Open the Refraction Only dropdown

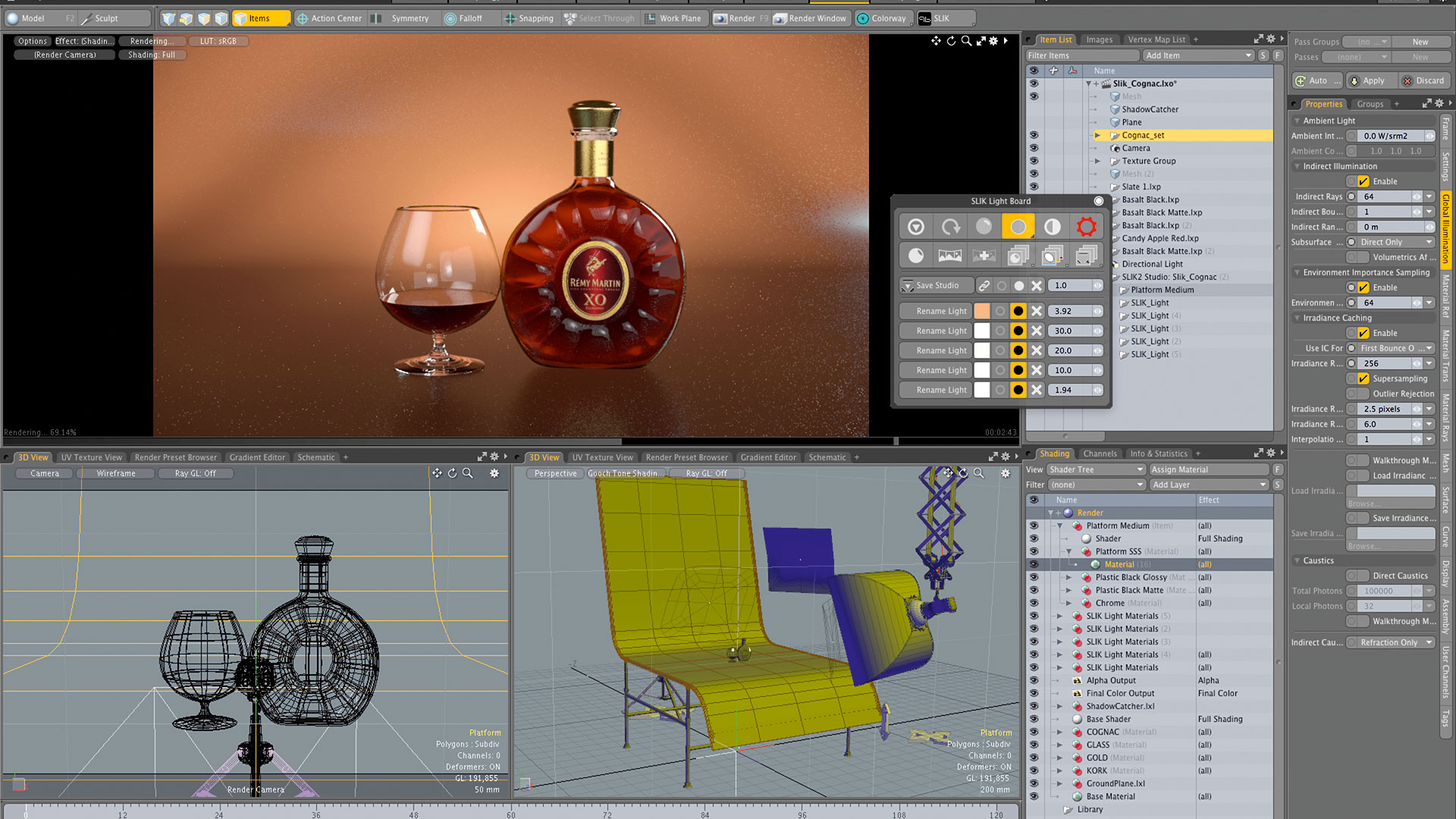pyautogui.click(x=1396, y=642)
